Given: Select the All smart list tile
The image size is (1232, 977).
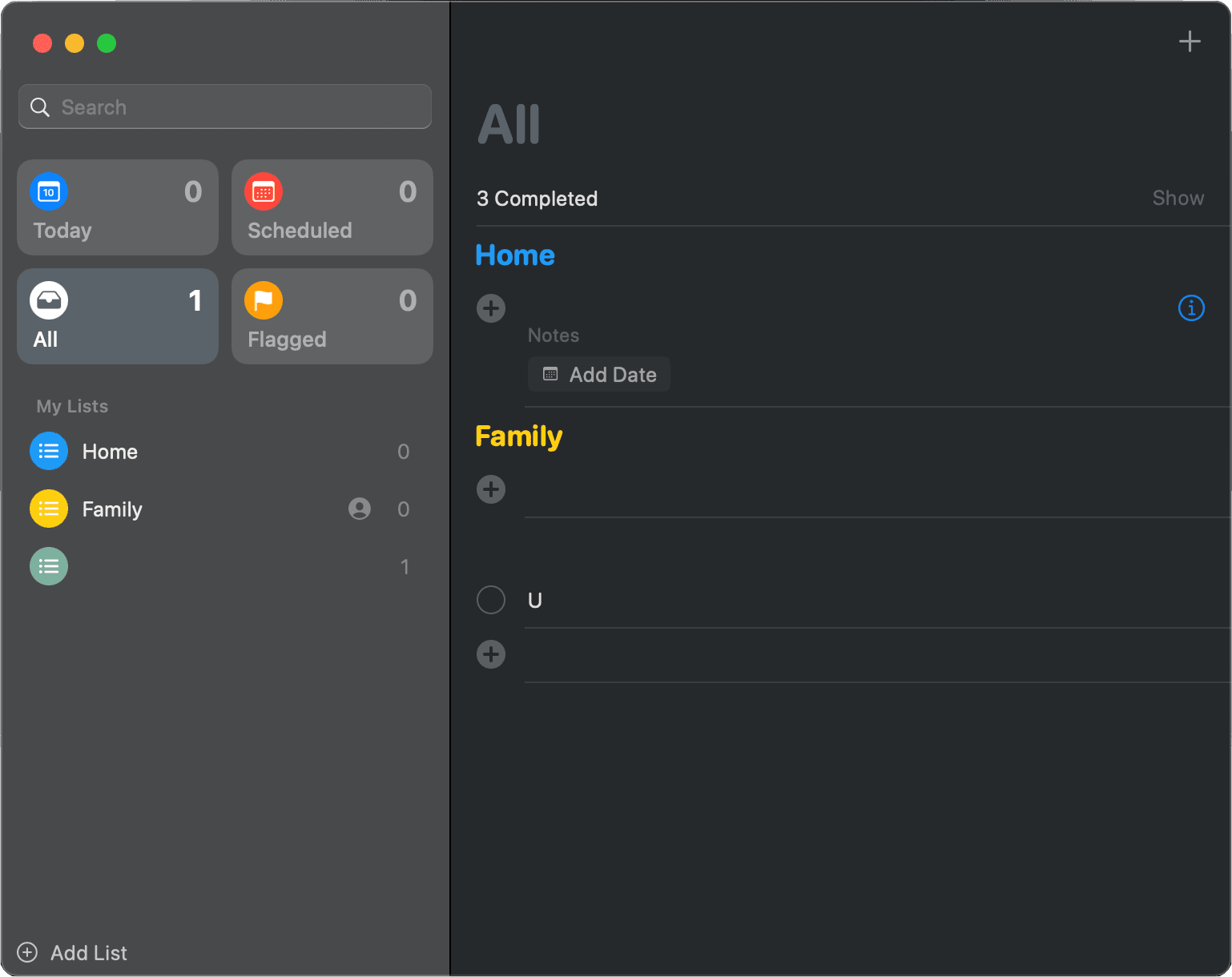Looking at the screenshot, I should (x=118, y=317).
